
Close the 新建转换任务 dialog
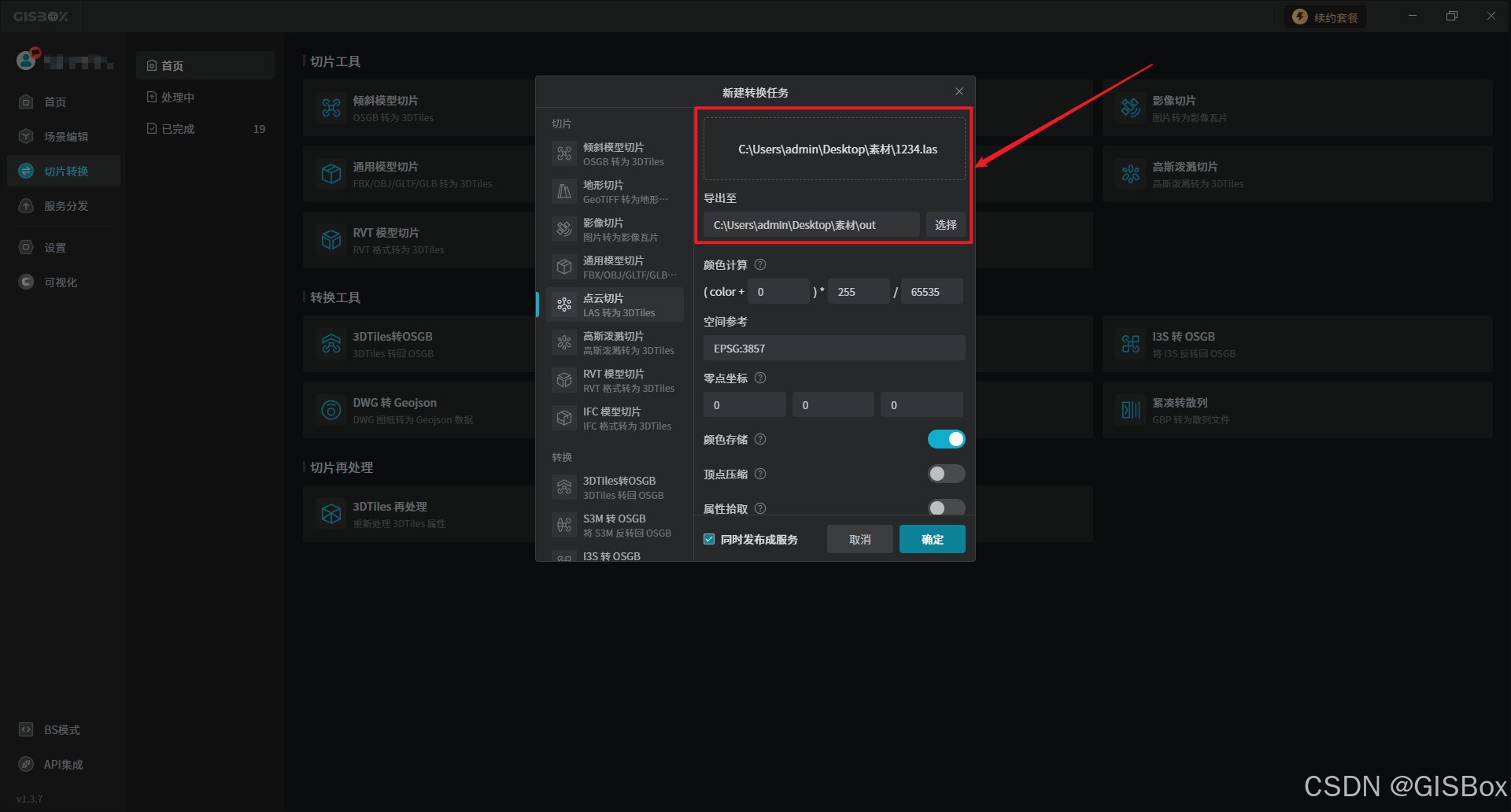[959, 91]
